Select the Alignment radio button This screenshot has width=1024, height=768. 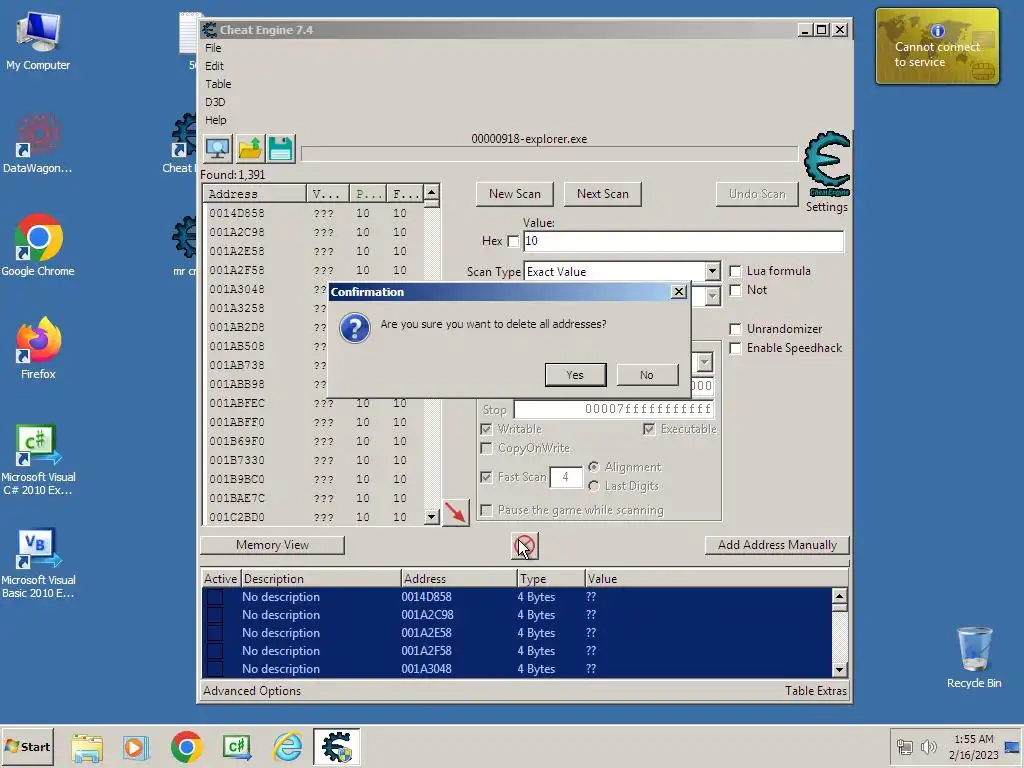(594, 467)
